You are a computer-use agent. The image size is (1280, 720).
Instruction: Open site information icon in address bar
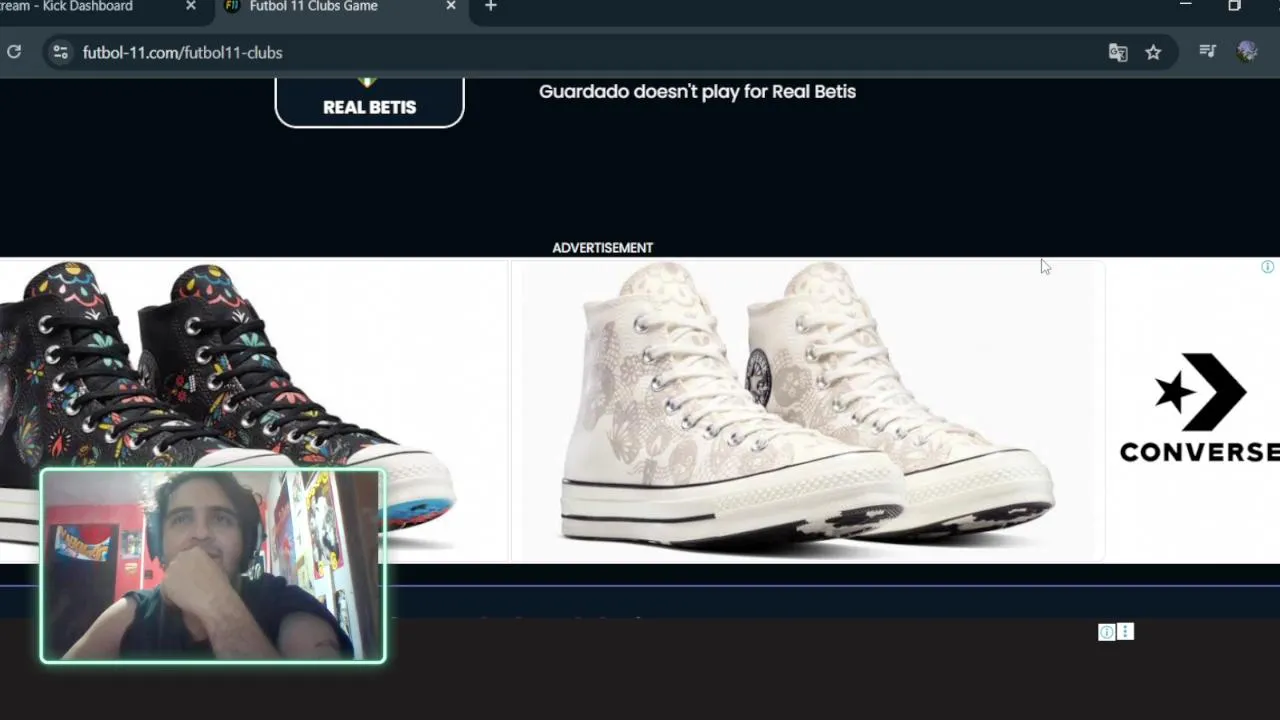(x=60, y=52)
